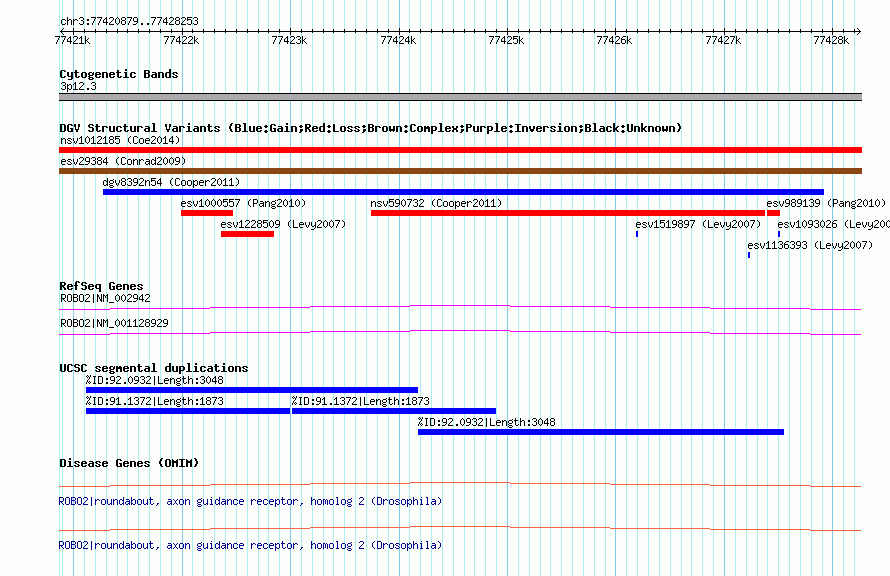This screenshot has height=576, width=890.
Task: Click the esv1093026 blue marker
Action: (x=779, y=234)
